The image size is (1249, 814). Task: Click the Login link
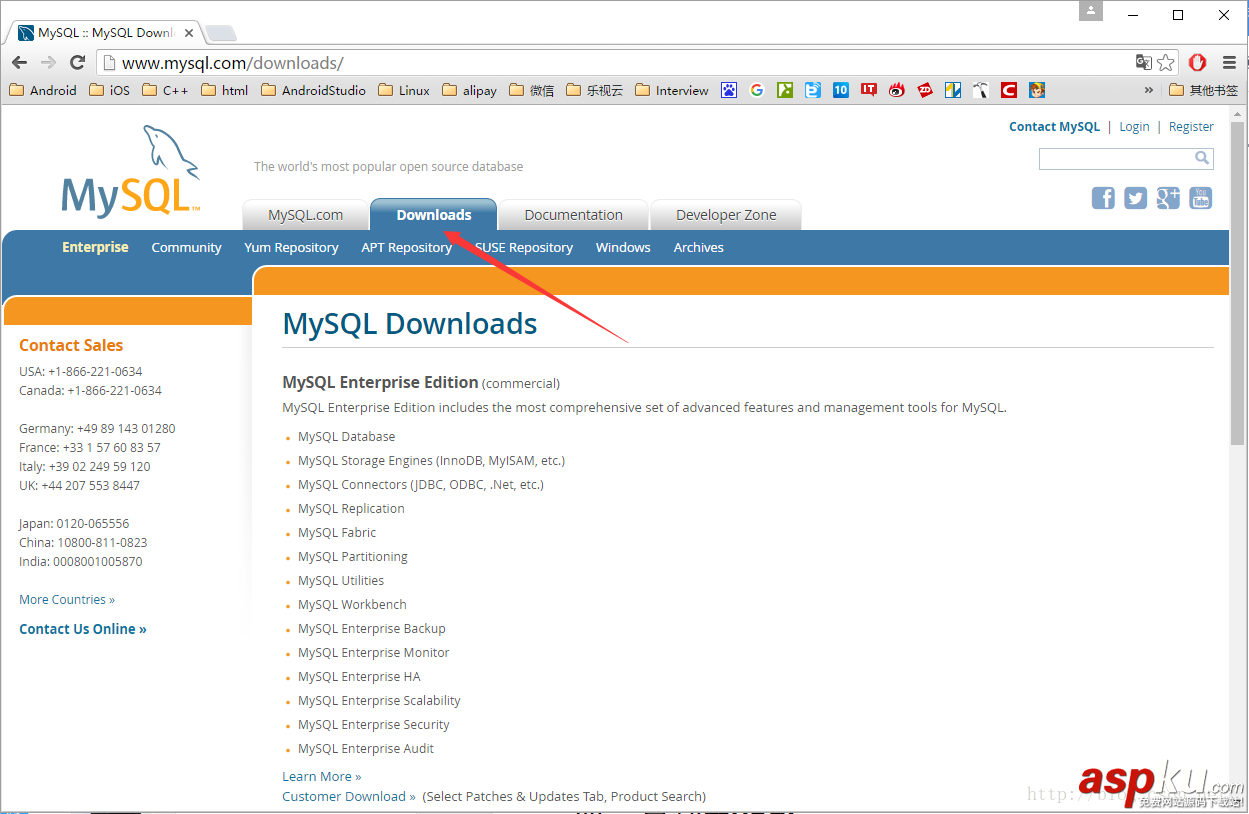(x=1134, y=127)
